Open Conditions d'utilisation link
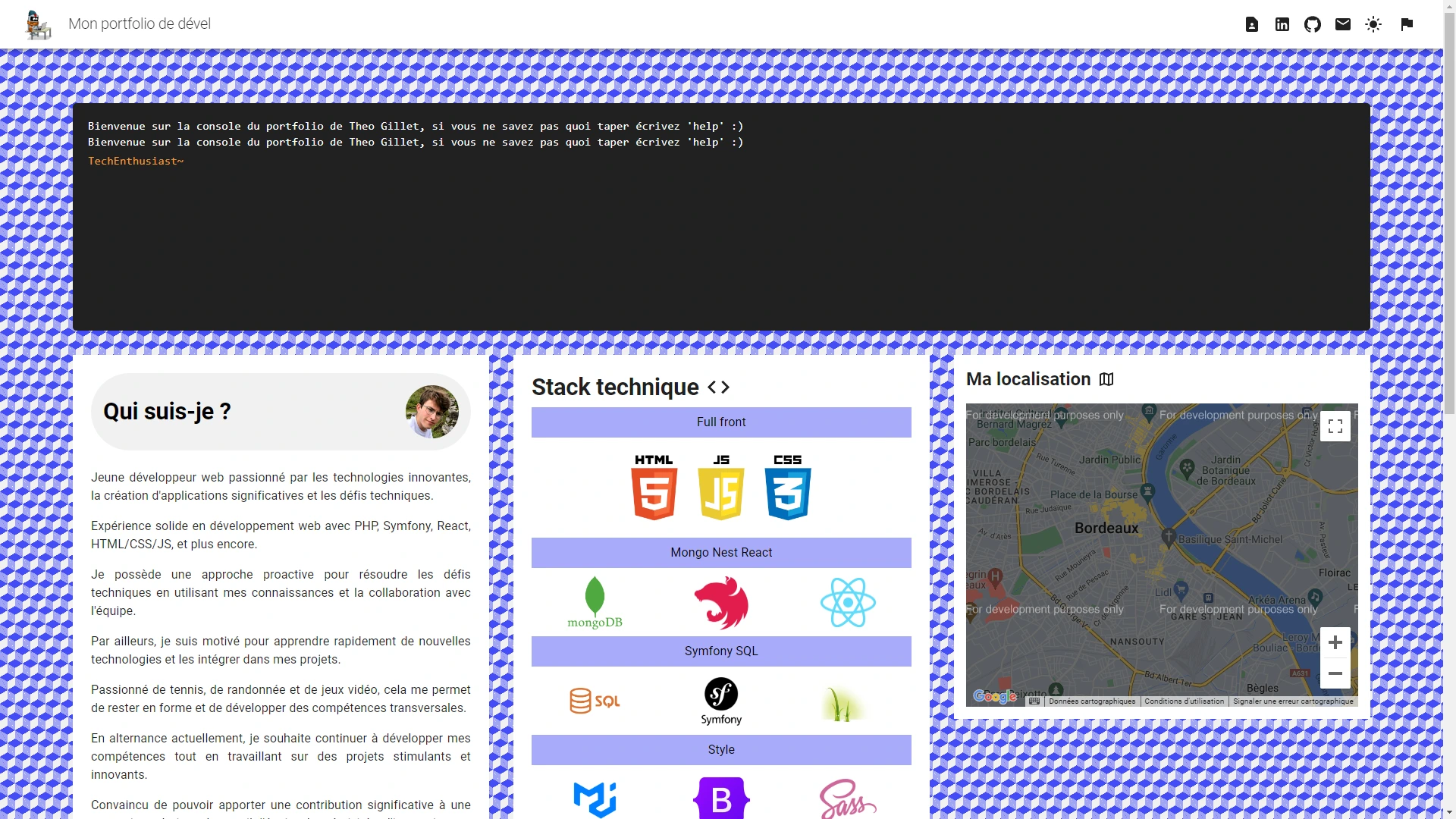The image size is (1456, 819). pyautogui.click(x=1184, y=701)
